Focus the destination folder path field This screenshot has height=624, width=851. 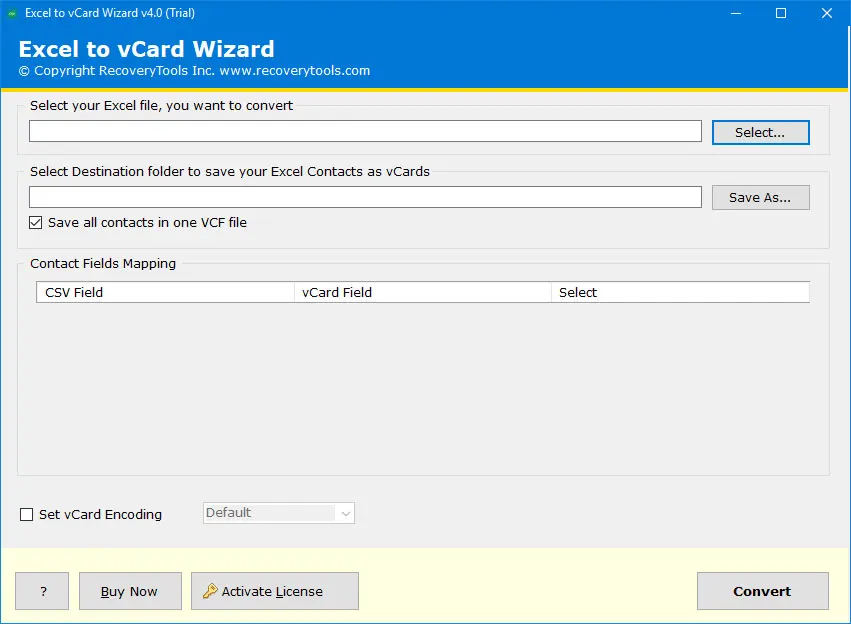(x=365, y=198)
